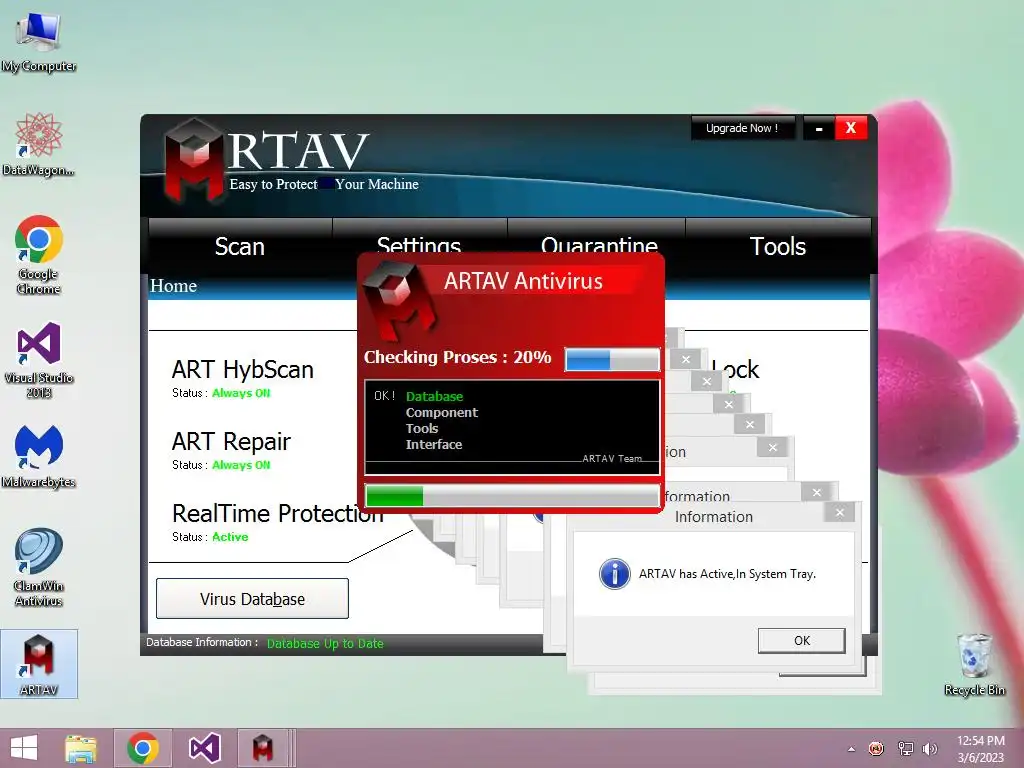
Task: Click 'Tools' in the splash checklist
Action: tap(422, 428)
